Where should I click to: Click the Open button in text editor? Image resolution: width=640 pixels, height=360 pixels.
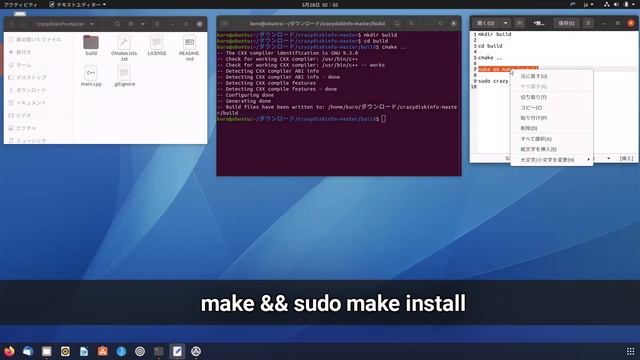click(485, 23)
